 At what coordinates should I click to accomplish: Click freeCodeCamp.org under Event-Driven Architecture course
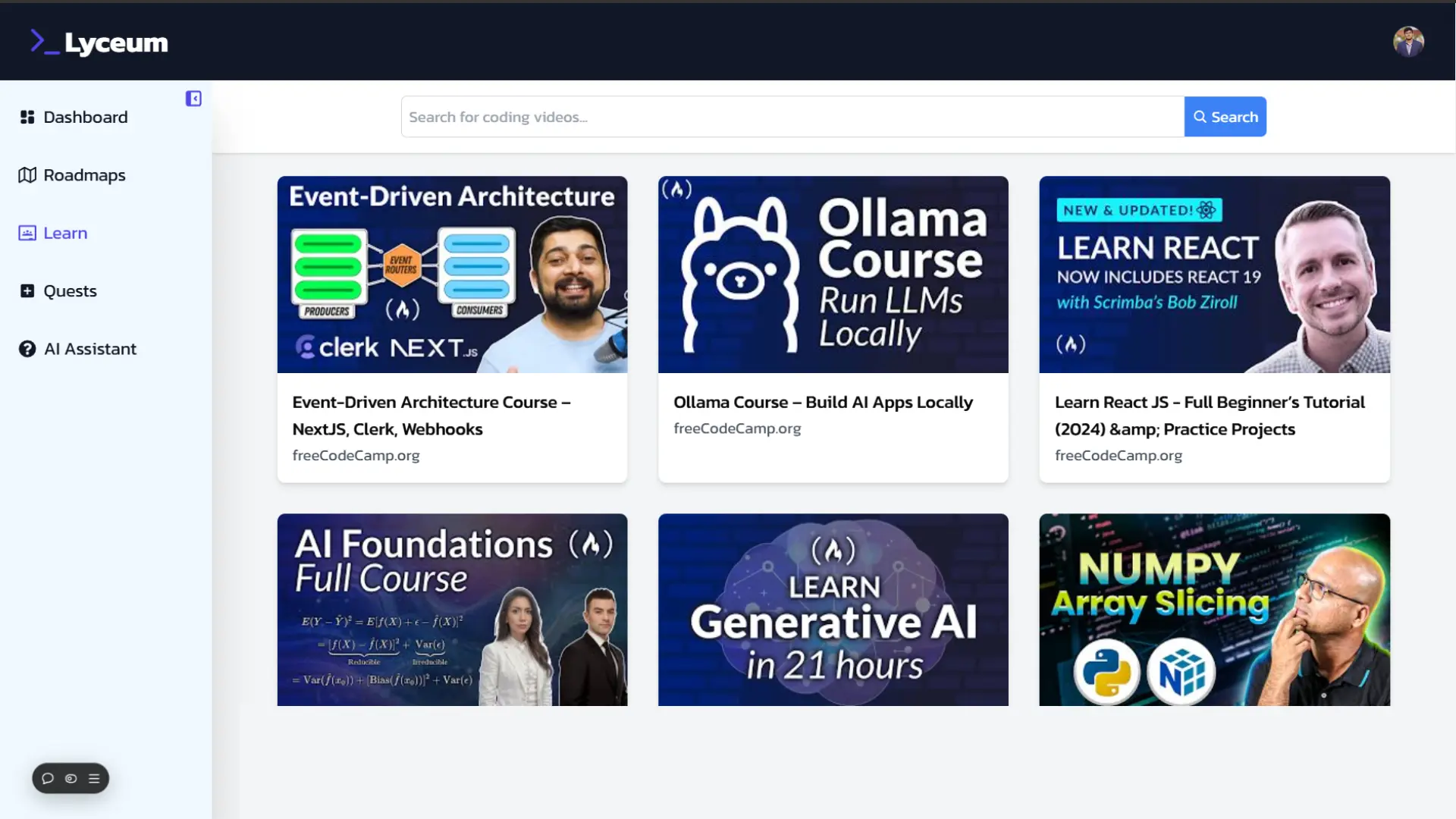click(356, 455)
